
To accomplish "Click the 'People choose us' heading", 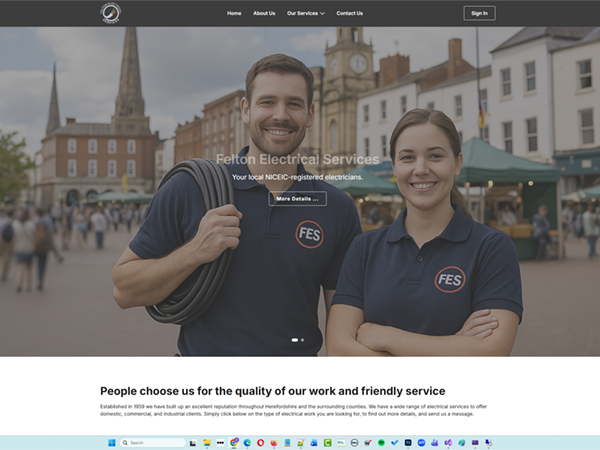I will pyautogui.click(x=272, y=391).
